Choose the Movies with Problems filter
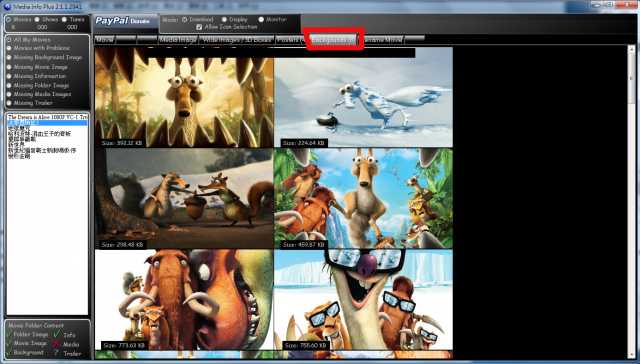This screenshot has height=364, width=640. tap(9, 48)
